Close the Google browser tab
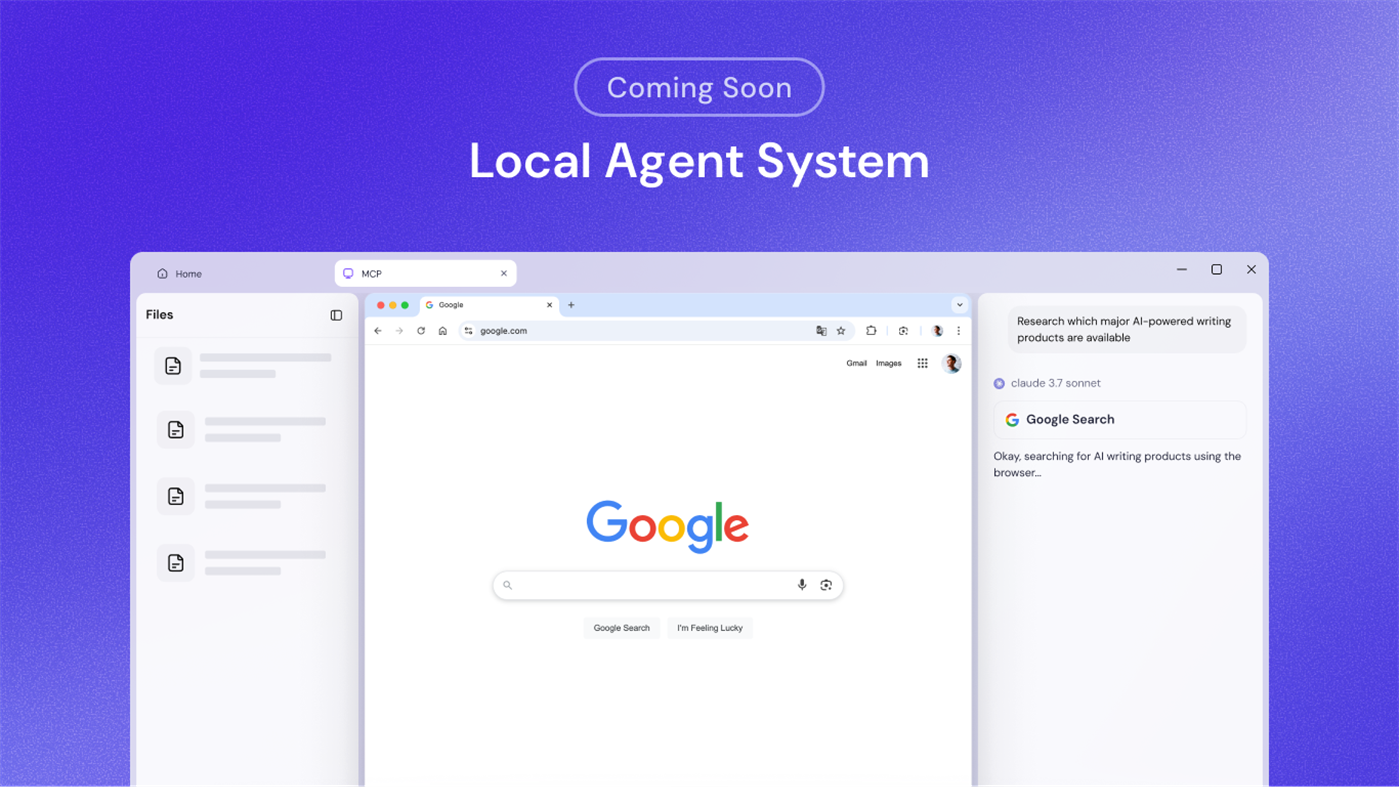 549,305
